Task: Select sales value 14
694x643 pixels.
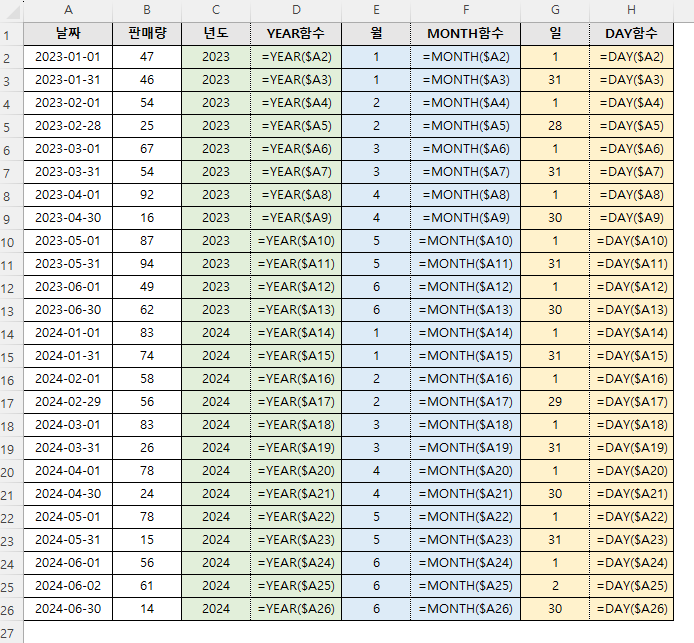Action: point(147,609)
